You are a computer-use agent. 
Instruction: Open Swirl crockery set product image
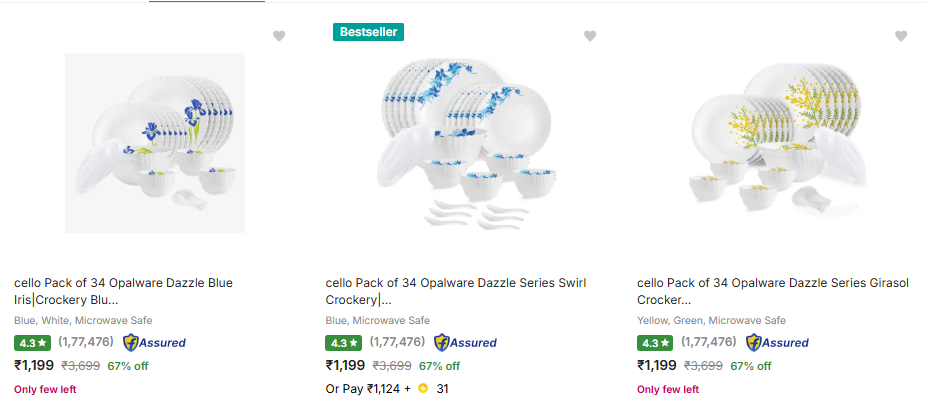(x=466, y=143)
